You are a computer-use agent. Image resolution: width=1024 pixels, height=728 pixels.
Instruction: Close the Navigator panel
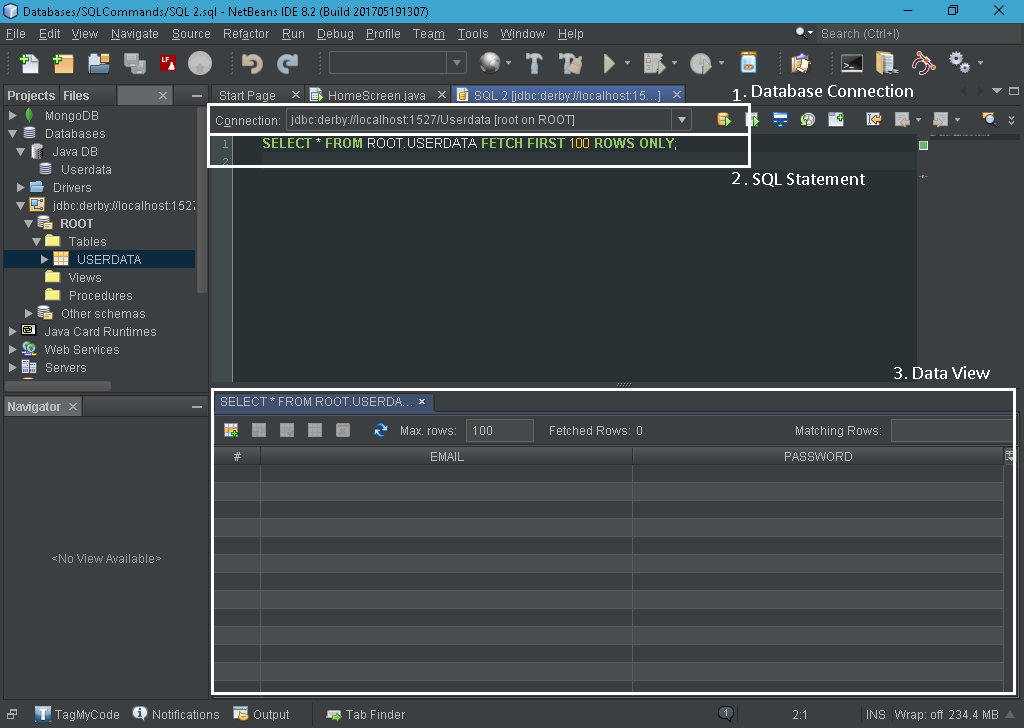tap(72, 406)
